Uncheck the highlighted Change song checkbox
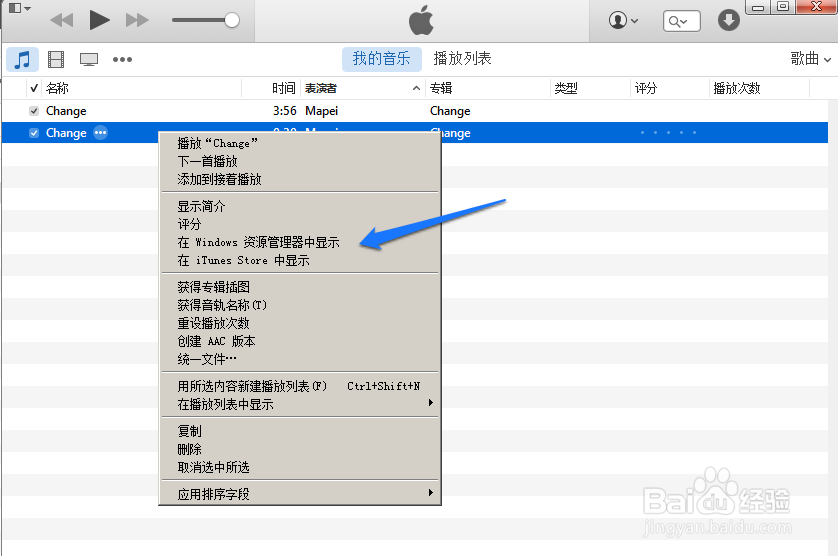Viewport: 838px width, 556px height. pos(34,133)
